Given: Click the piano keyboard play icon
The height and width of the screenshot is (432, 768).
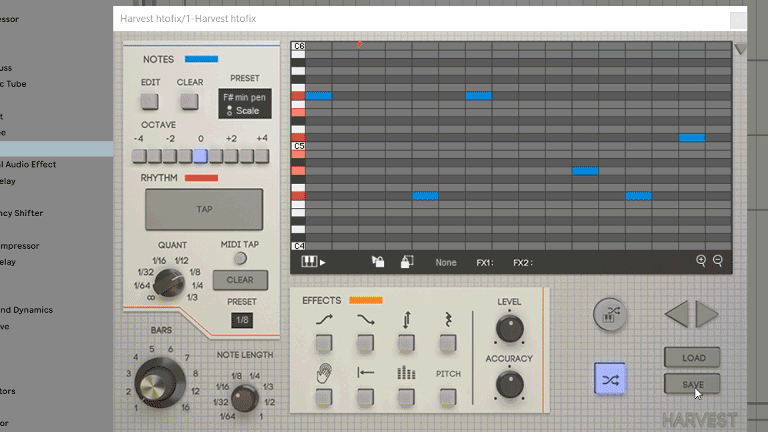Looking at the screenshot, I should pyautogui.click(x=313, y=262).
